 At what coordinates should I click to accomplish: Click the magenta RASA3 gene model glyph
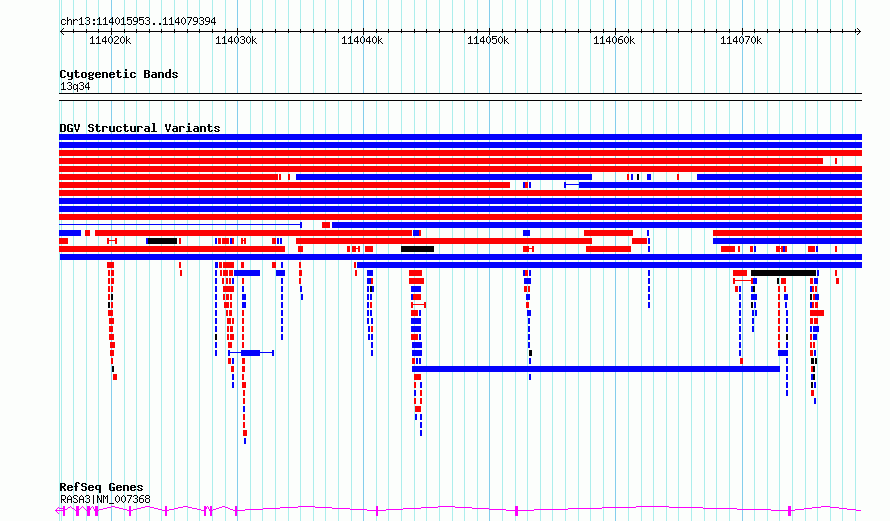coord(458,510)
